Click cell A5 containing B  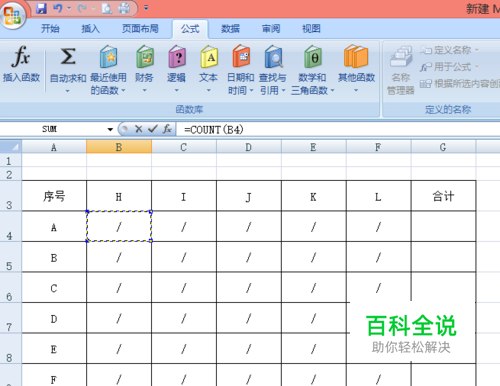coord(54,257)
